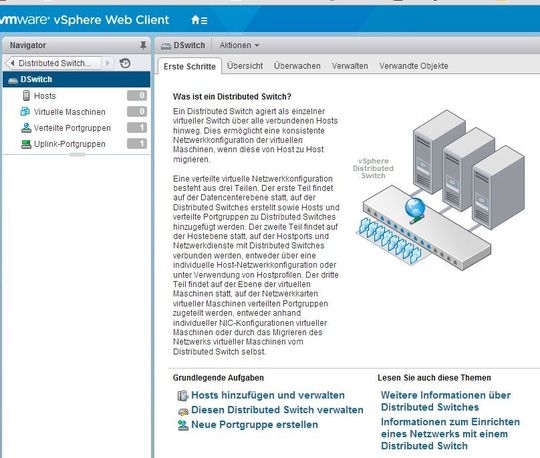Click Diesen Distributed Switch verwalten link
This screenshot has width=540, height=458.
click(277, 410)
